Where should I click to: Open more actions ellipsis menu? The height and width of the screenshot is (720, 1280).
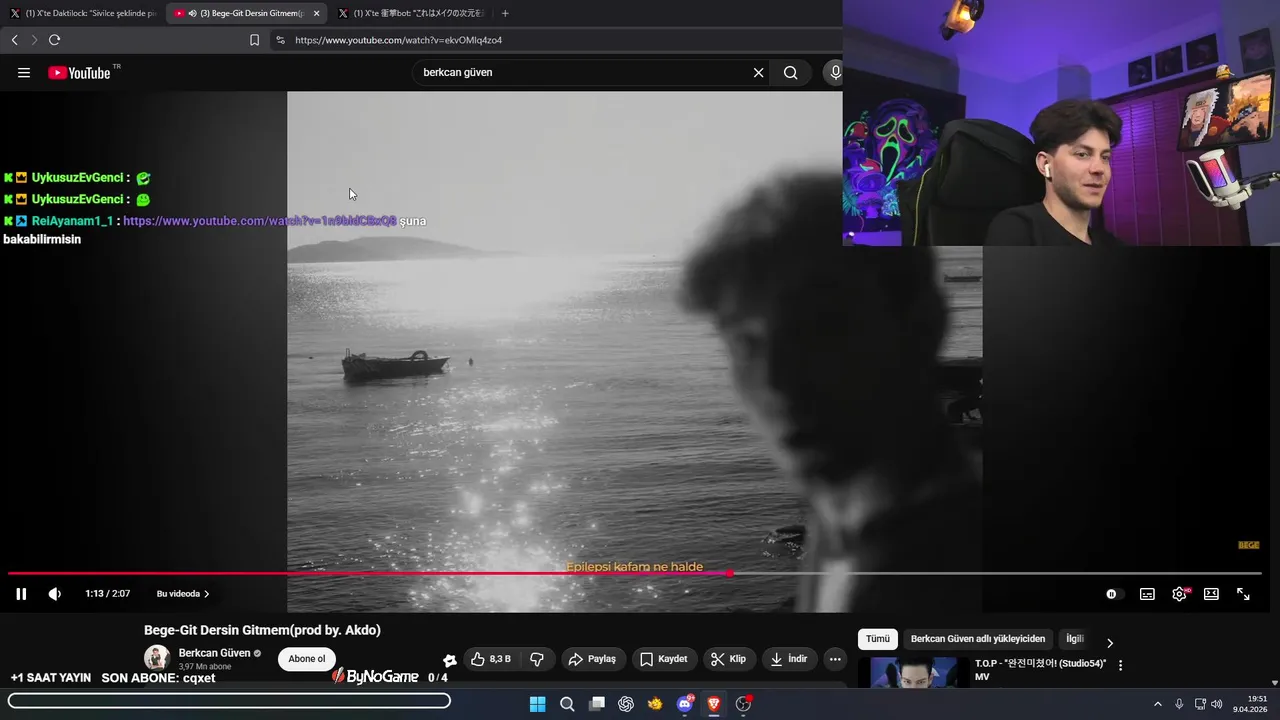[835, 659]
